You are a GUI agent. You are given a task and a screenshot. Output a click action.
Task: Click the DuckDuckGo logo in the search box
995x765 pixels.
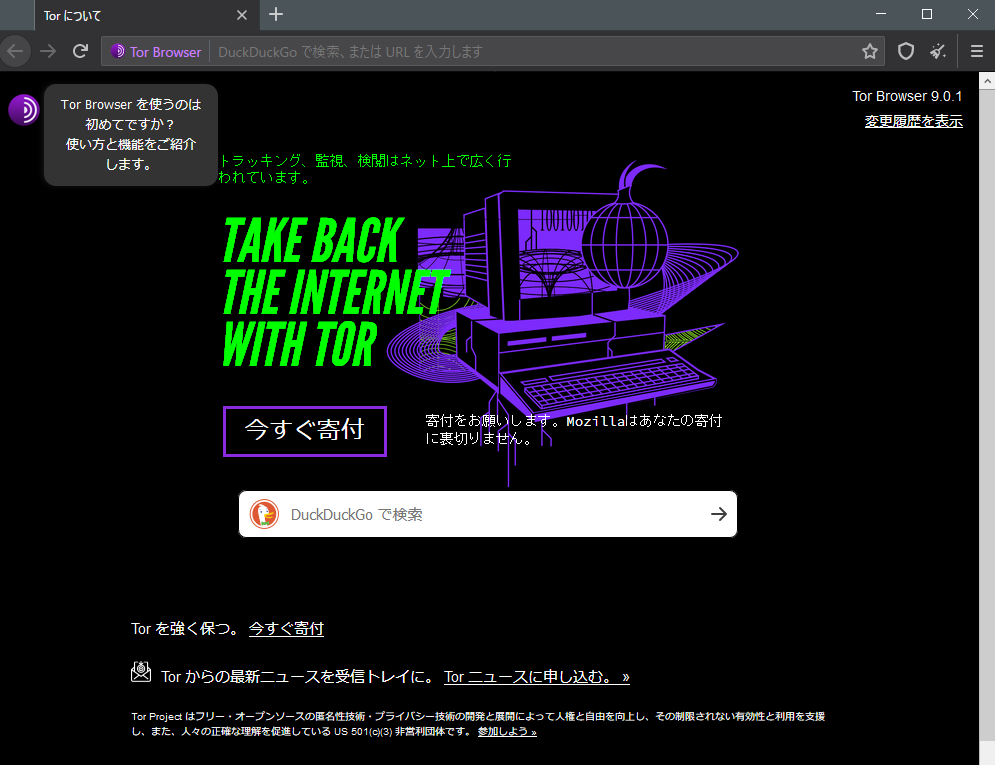264,513
